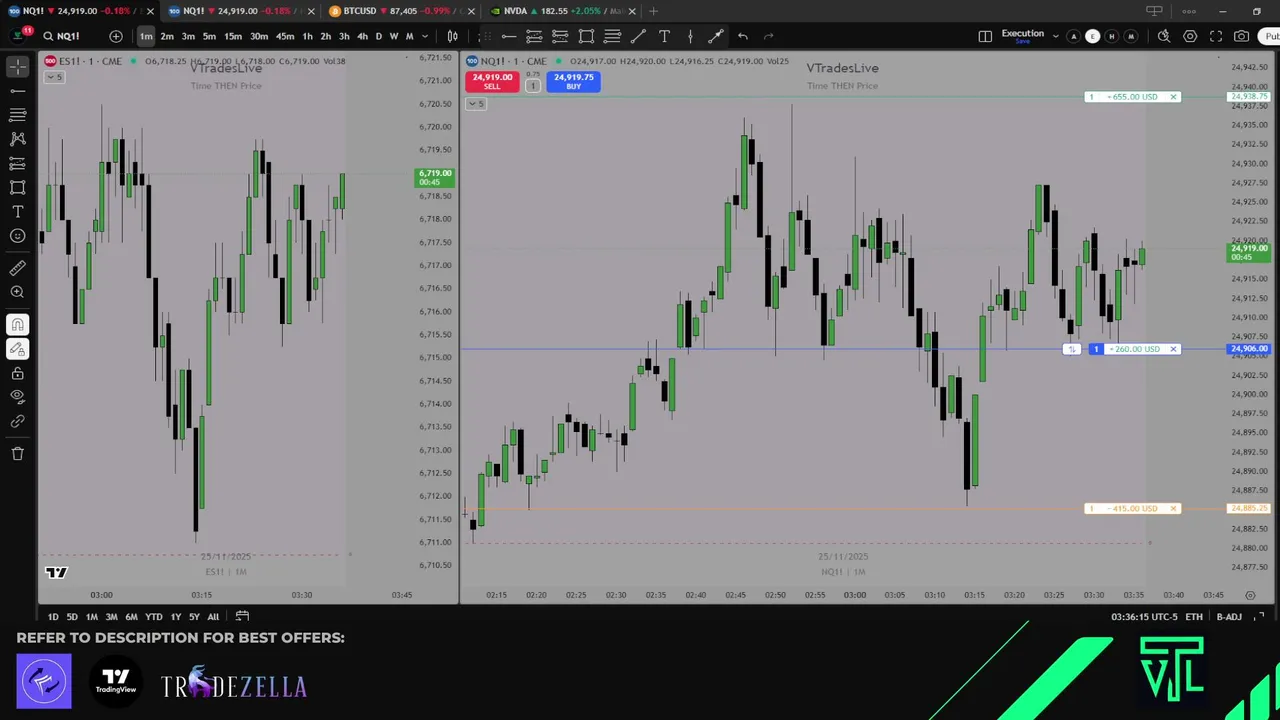Image resolution: width=1280 pixels, height=720 pixels.
Task: Click the red SELL 24,919.00 button
Action: [492, 81]
